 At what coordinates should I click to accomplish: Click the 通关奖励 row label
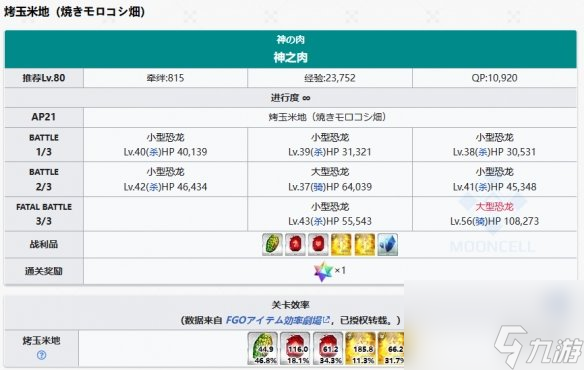44,271
